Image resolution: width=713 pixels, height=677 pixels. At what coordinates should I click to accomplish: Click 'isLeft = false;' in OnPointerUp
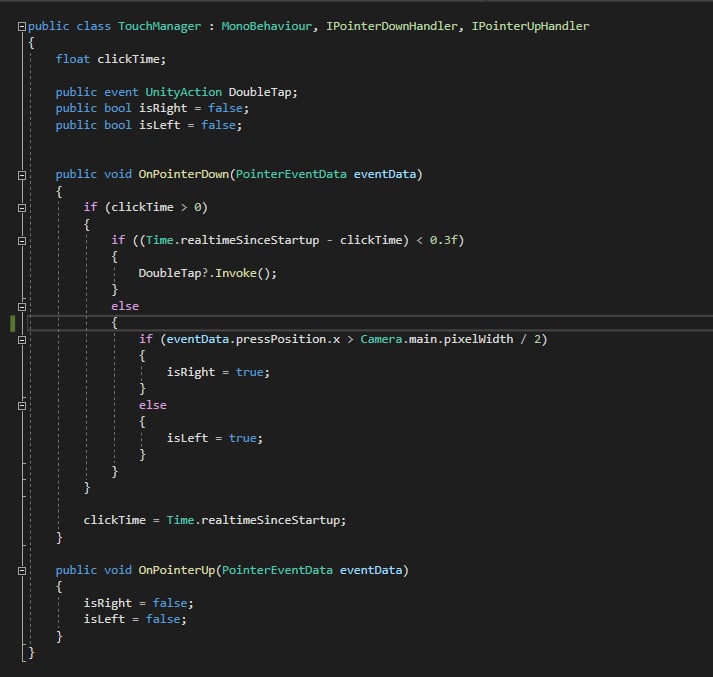pyautogui.click(x=135, y=619)
